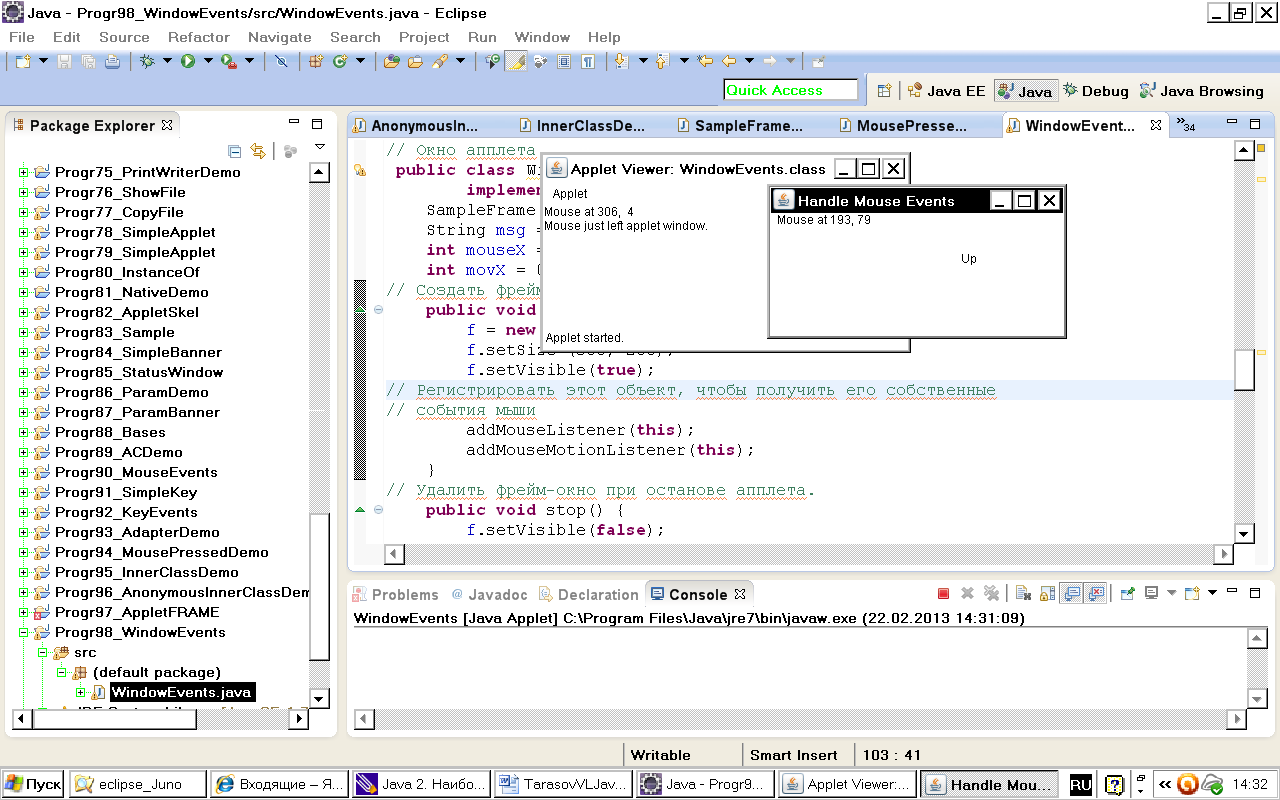Viewport: 1280px width, 800px height.
Task: Click the Debug bug icon in toolbar
Action: tap(147, 61)
